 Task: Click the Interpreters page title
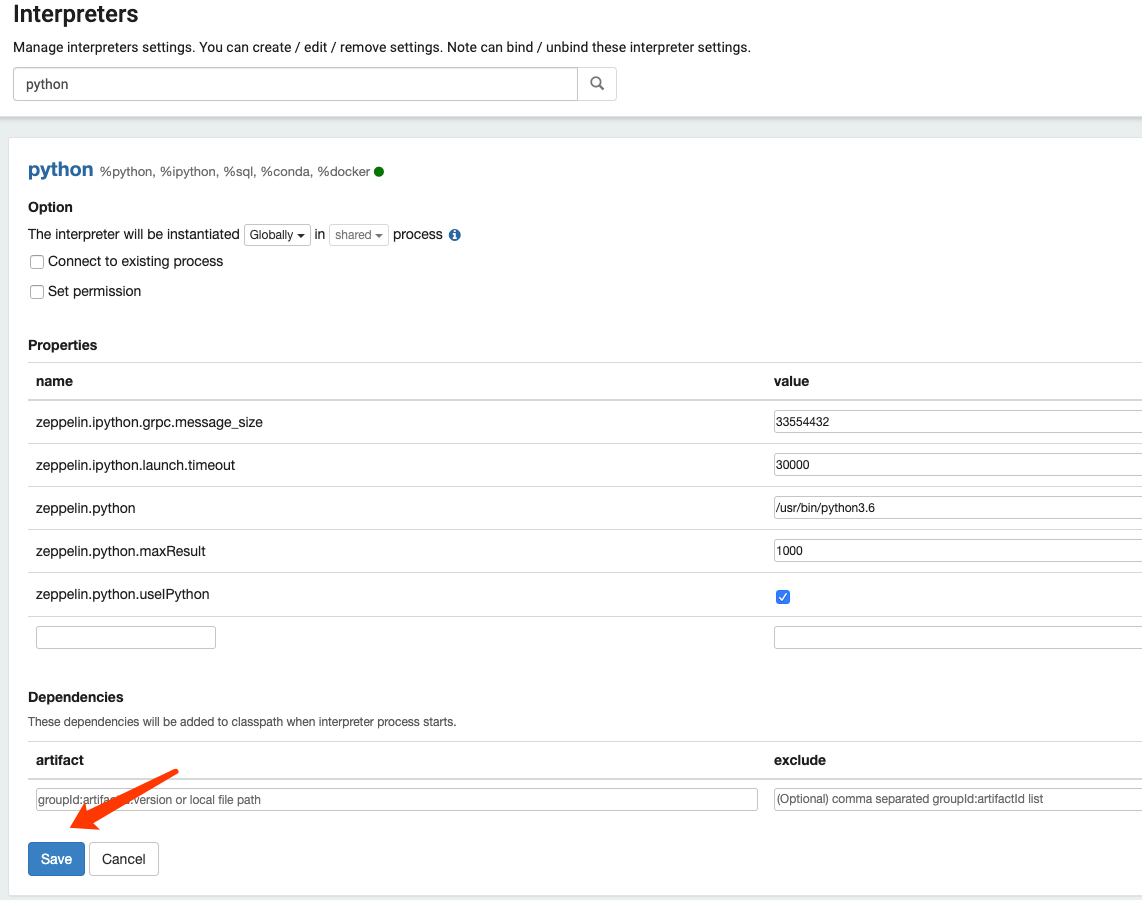click(x=76, y=14)
